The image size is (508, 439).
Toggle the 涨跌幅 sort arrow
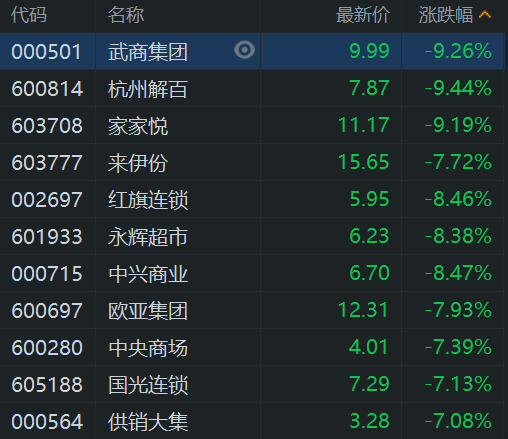[x=485, y=15]
